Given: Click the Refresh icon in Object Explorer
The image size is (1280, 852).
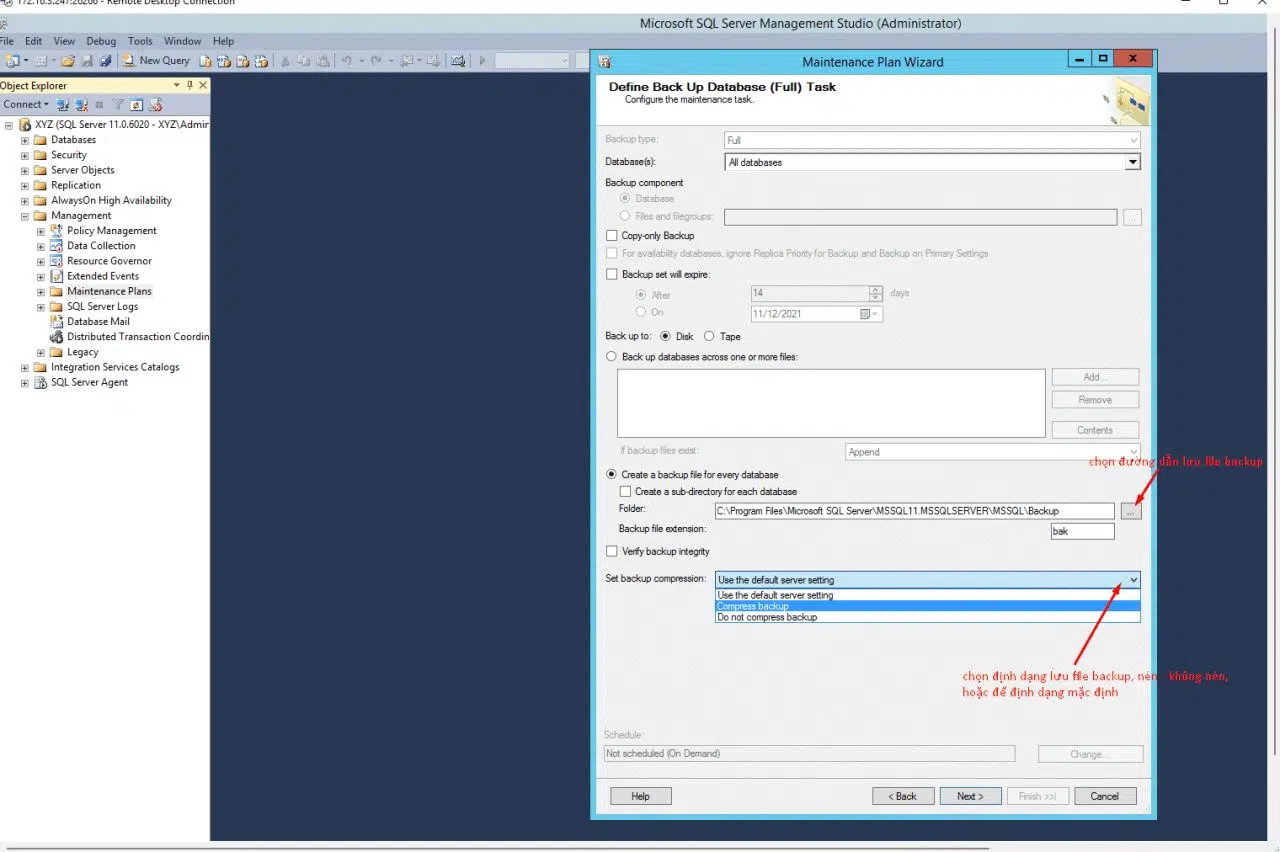Looking at the screenshot, I should pos(136,105).
